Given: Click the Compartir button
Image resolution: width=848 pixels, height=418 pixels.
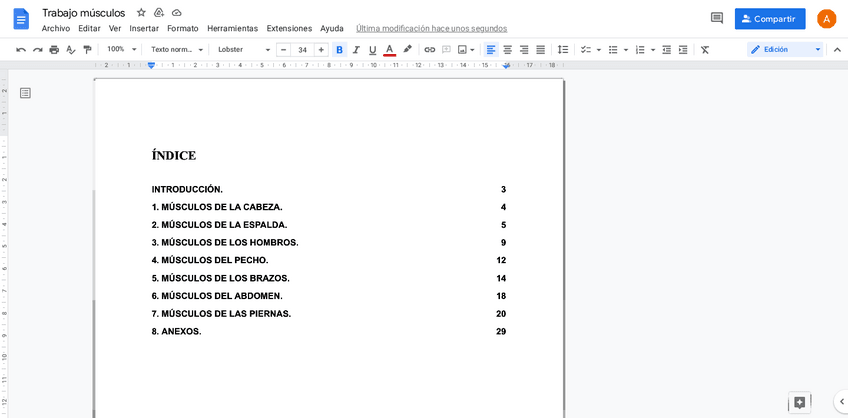Looking at the screenshot, I should point(769,19).
